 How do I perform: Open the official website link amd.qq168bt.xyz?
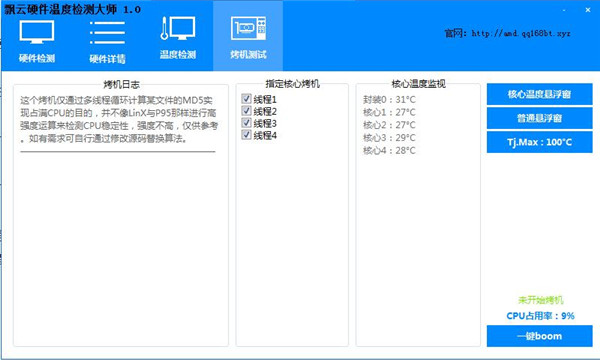[521, 33]
